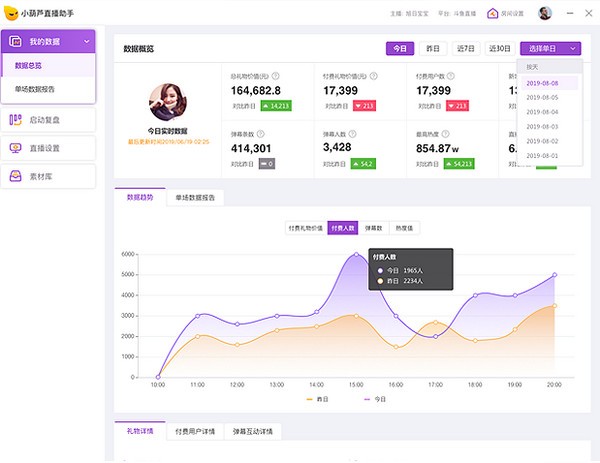Screen dimensions: 600x463
Task: Click the user avatar in title bar
Action: [x=545, y=13]
